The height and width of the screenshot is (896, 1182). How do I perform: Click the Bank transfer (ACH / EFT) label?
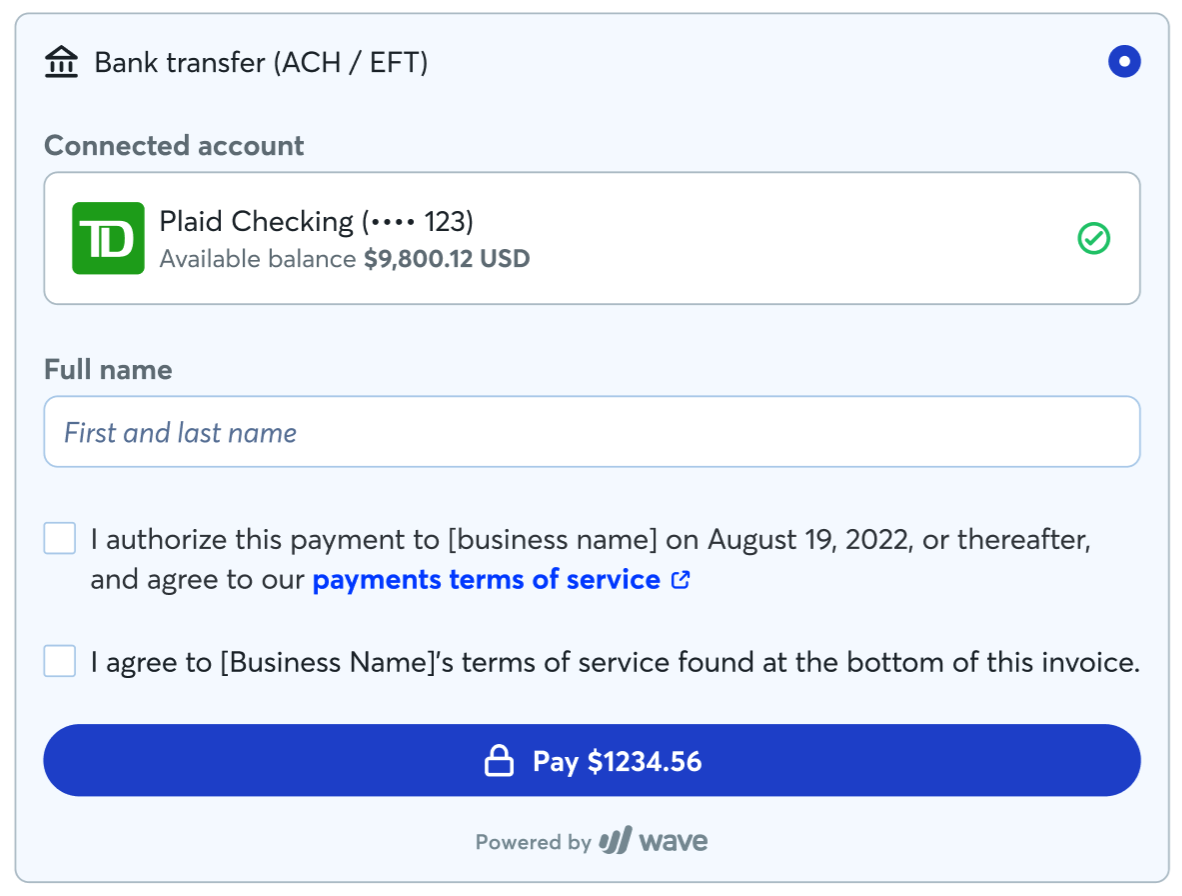pyautogui.click(x=261, y=63)
